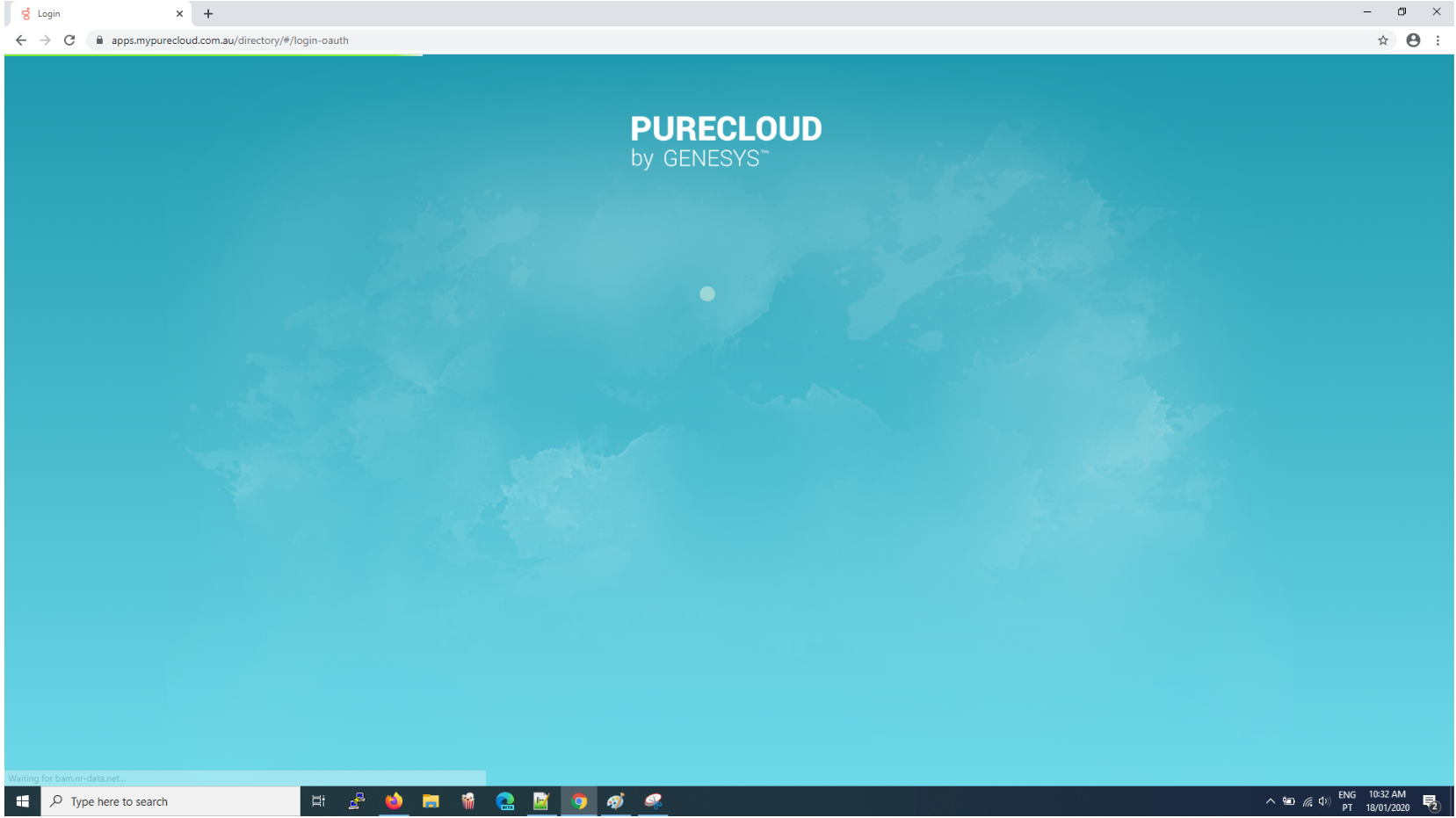Expand the hidden system tray icons
This screenshot has height=818, width=1456.
[1270, 801]
